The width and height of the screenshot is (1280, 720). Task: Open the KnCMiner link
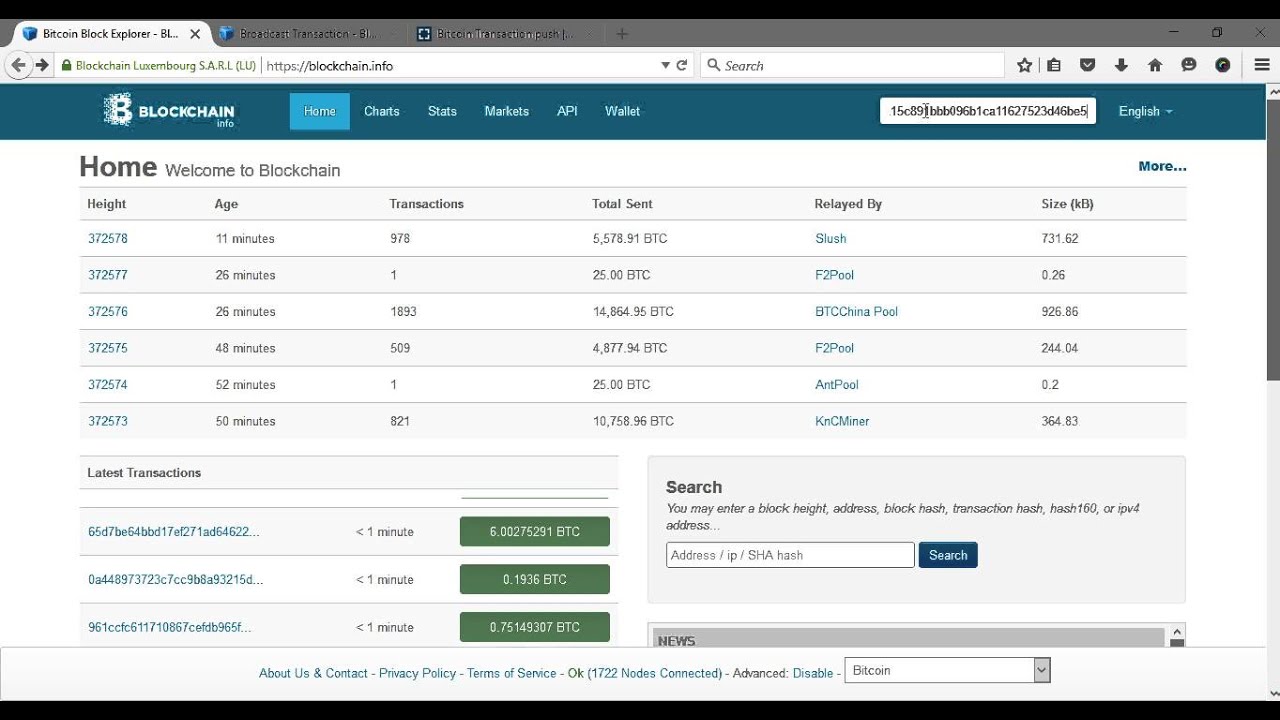(842, 421)
